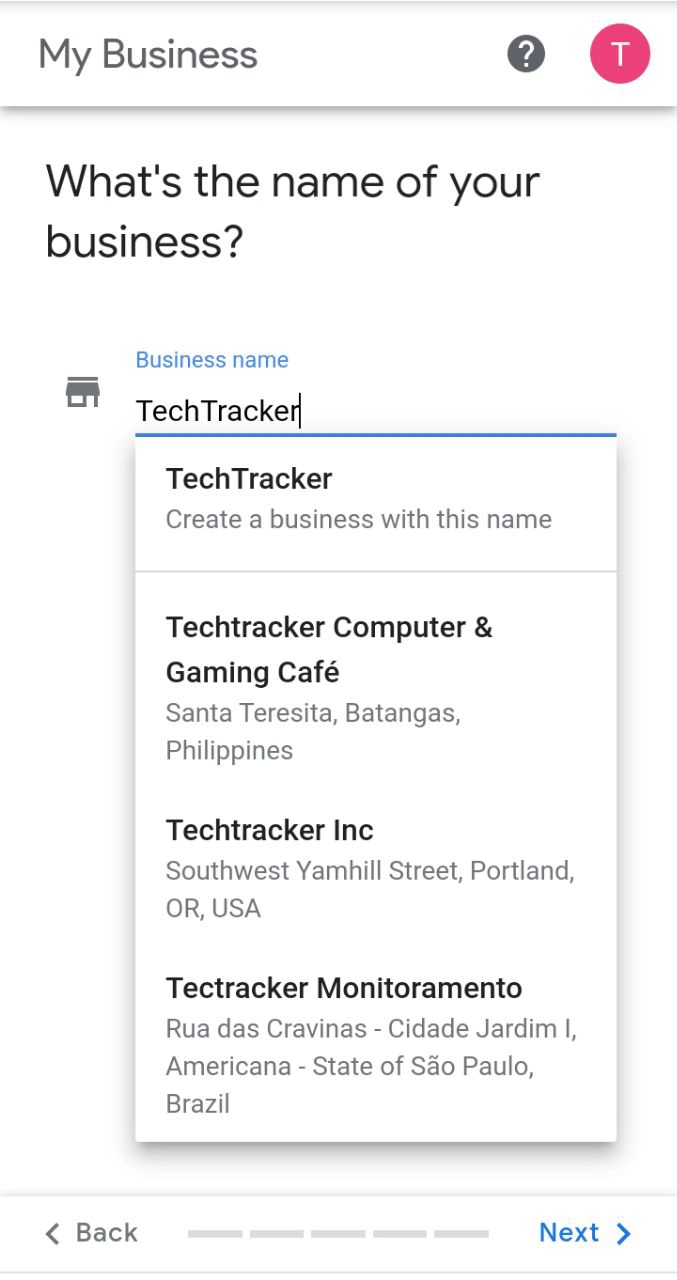The width and height of the screenshot is (677, 1280).
Task: Open help with the question mark icon
Action: pyautogui.click(x=526, y=54)
